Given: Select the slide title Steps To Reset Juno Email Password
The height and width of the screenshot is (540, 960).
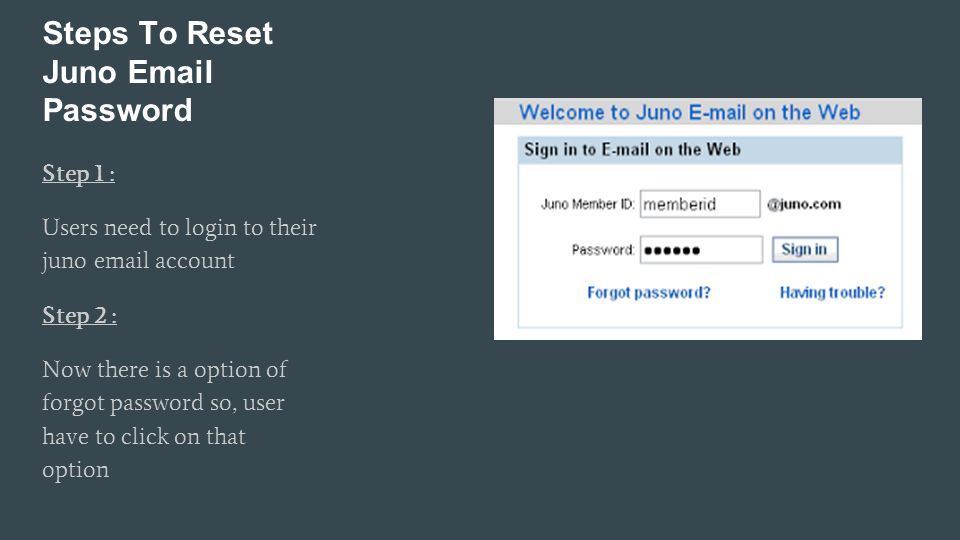Looking at the screenshot, I should [x=157, y=72].
